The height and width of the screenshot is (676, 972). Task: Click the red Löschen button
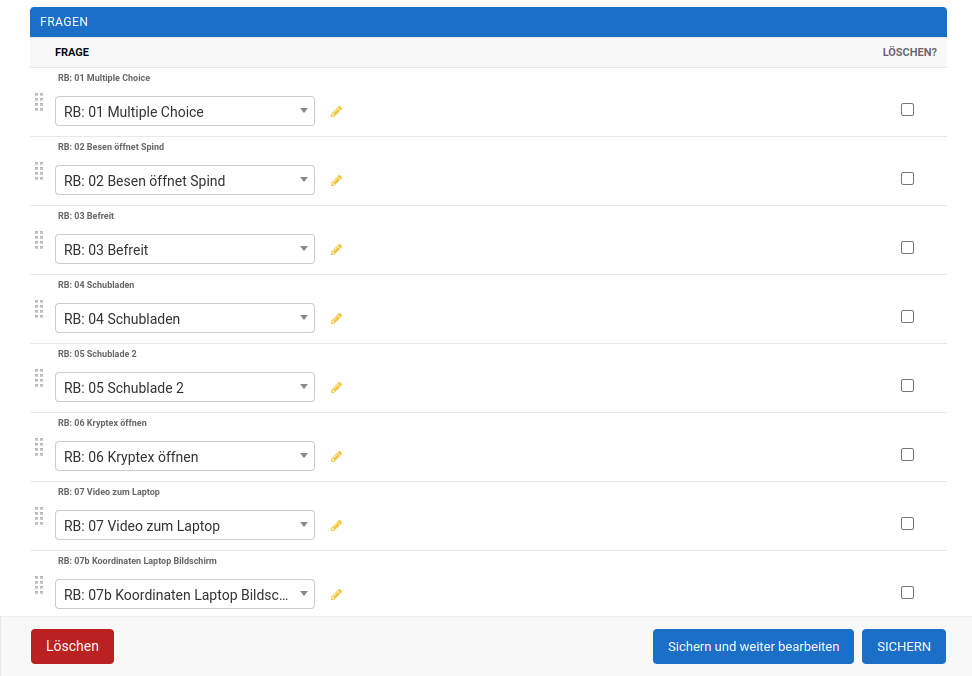(x=72, y=647)
